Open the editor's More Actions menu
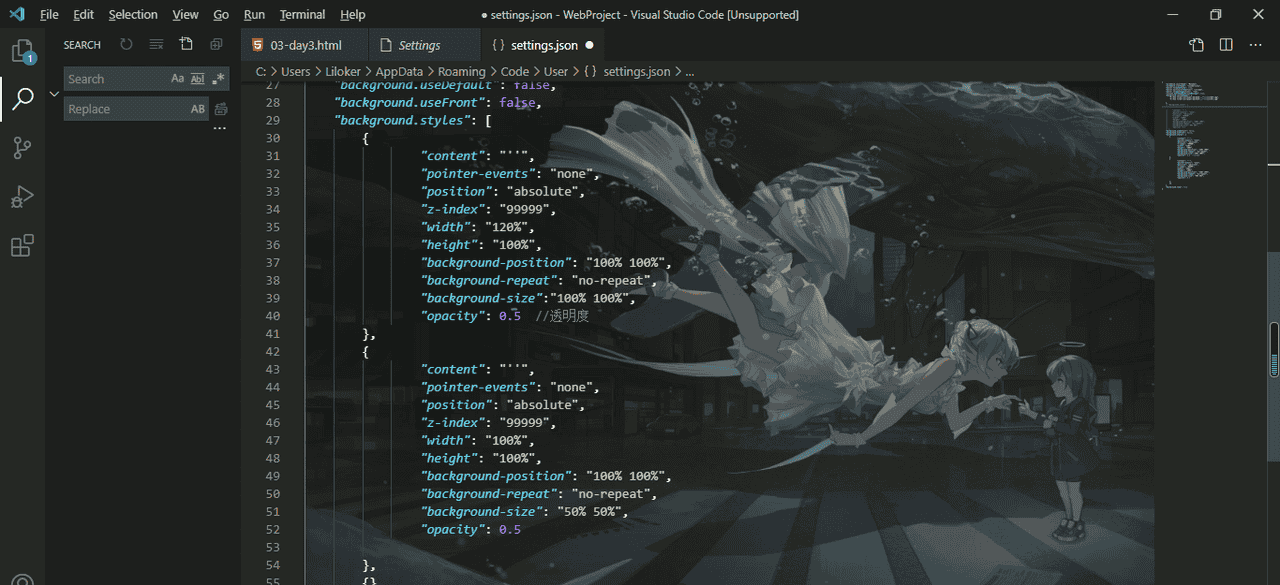This screenshot has height=585, width=1280. click(x=1256, y=45)
